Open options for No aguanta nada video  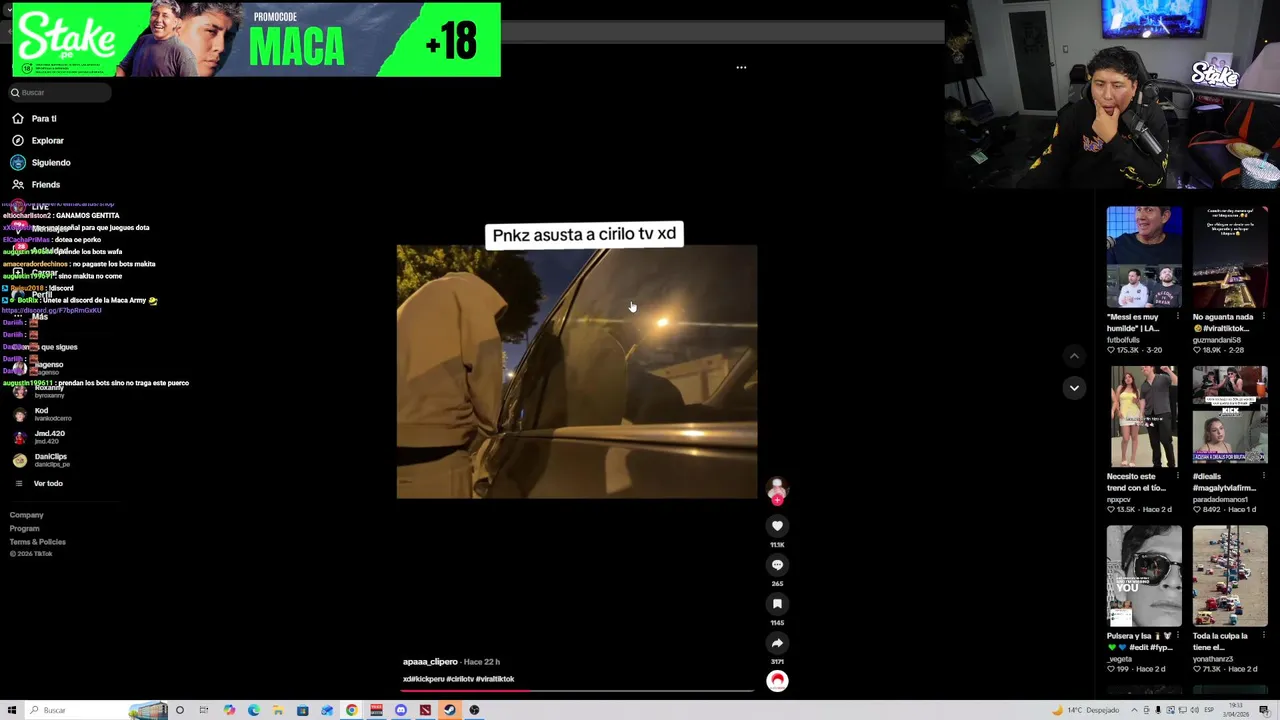pos(1263,317)
